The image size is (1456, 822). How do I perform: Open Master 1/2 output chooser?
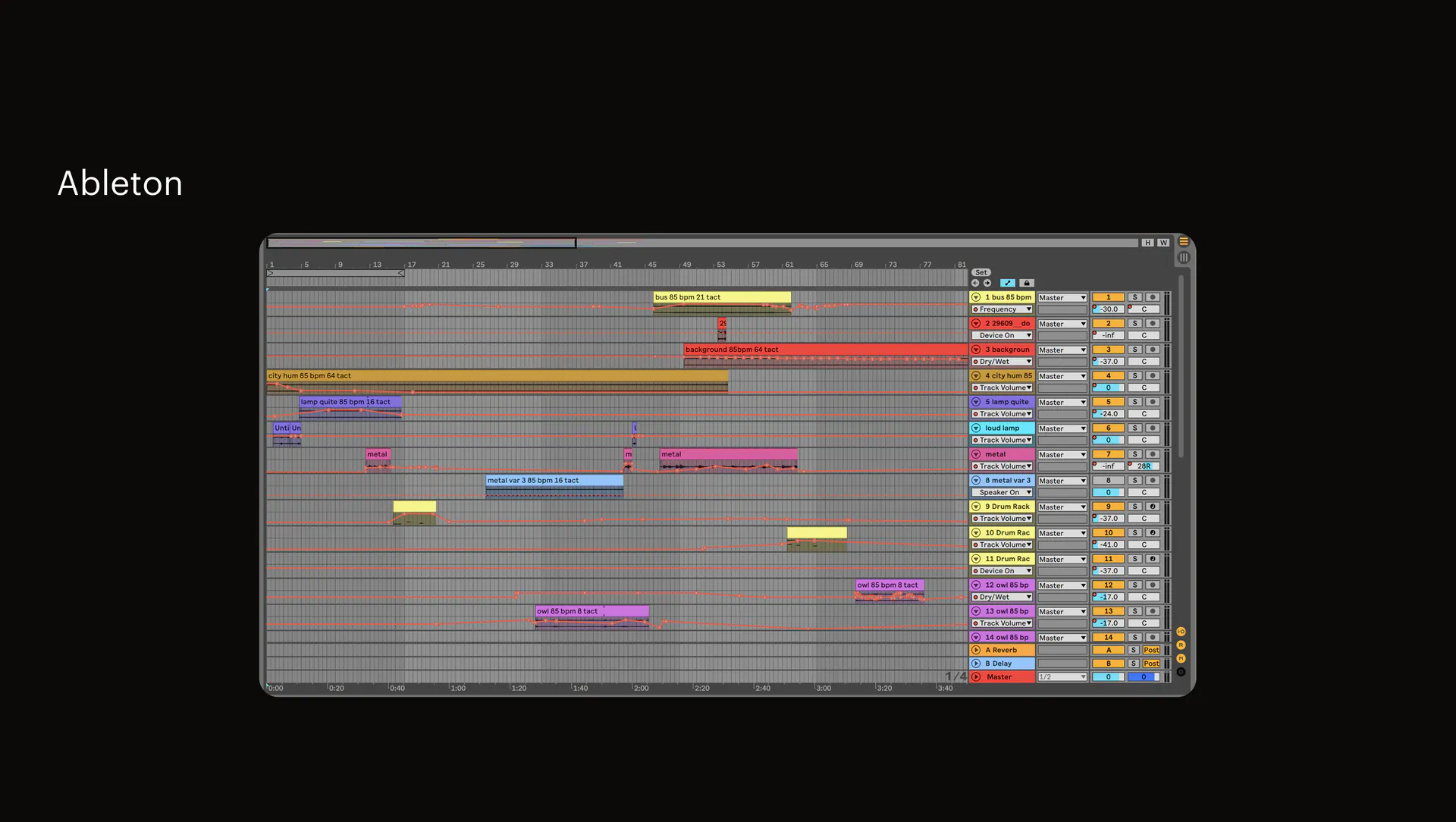point(1062,676)
